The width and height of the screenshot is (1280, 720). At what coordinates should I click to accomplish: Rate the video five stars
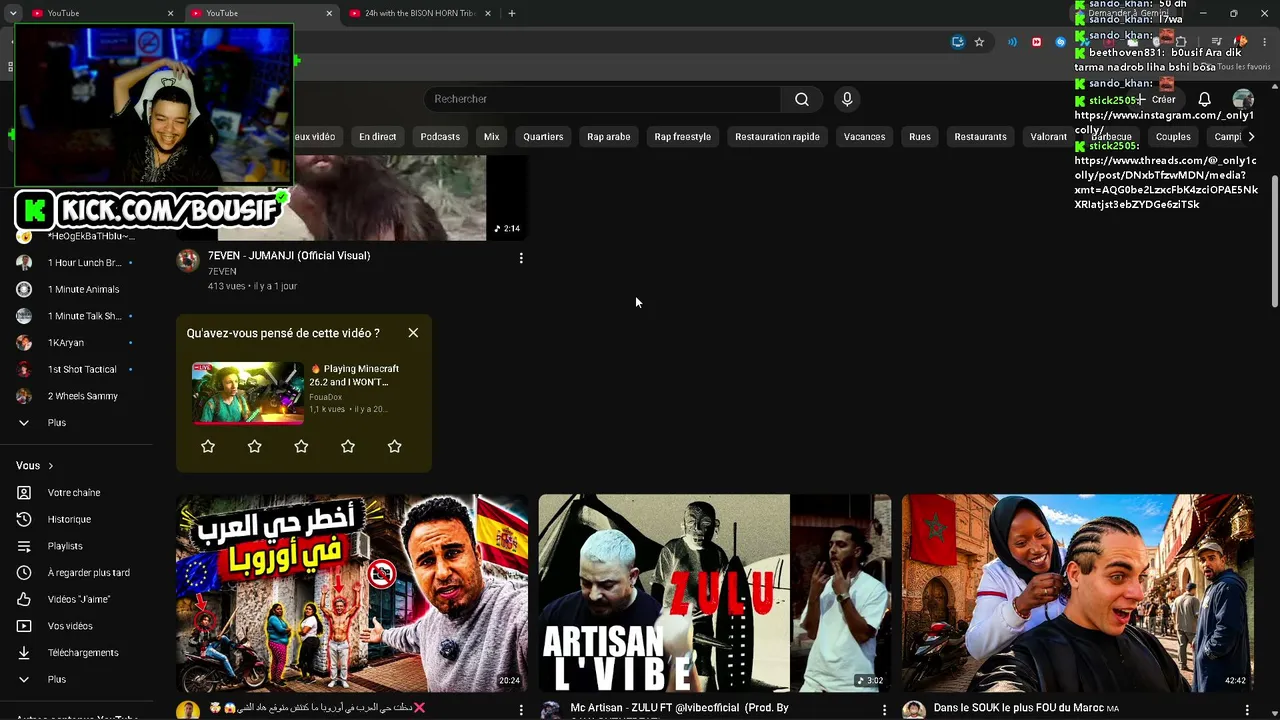pos(395,446)
